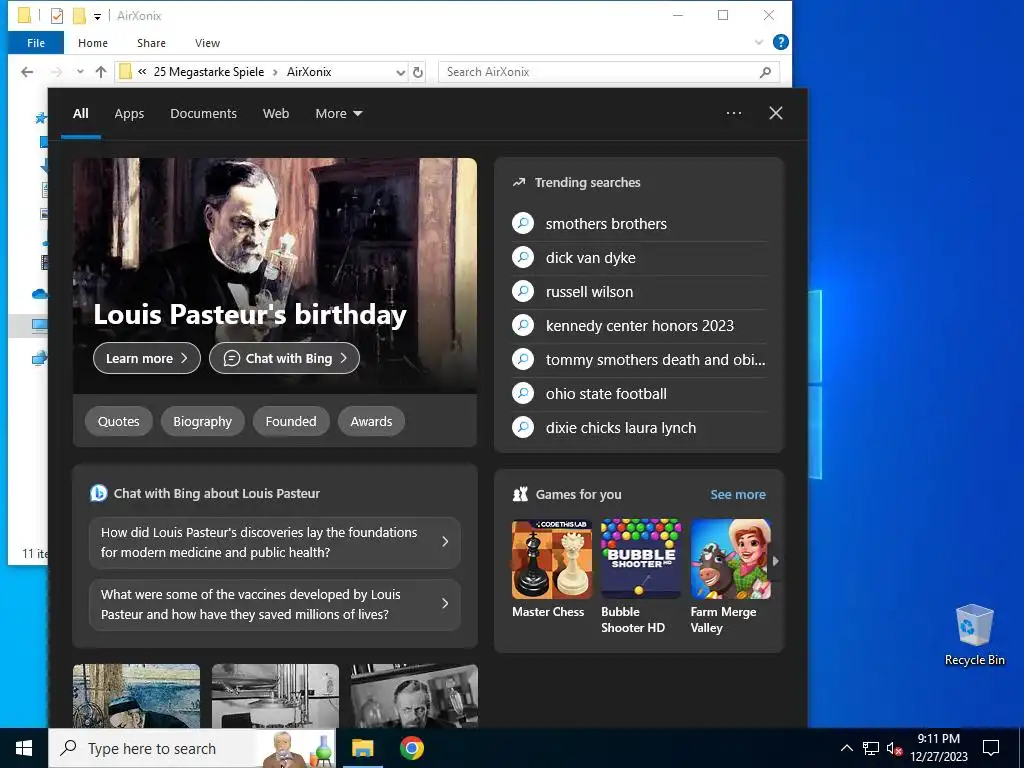Show hidden system tray icons
Viewport: 1024px width, 768px height.
846,748
